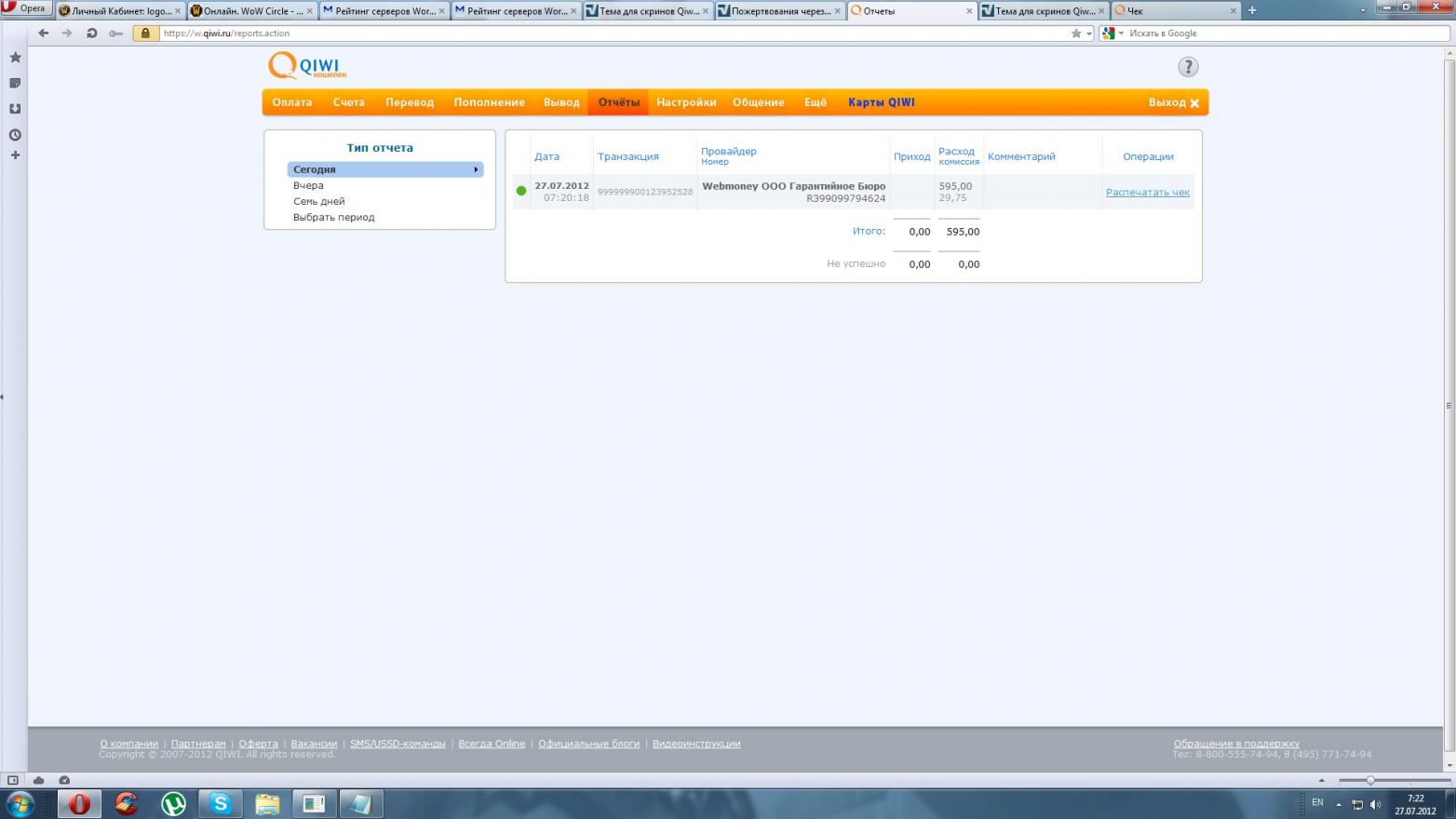Select the Семь дней report type
The width and height of the screenshot is (1456, 819).
click(319, 201)
